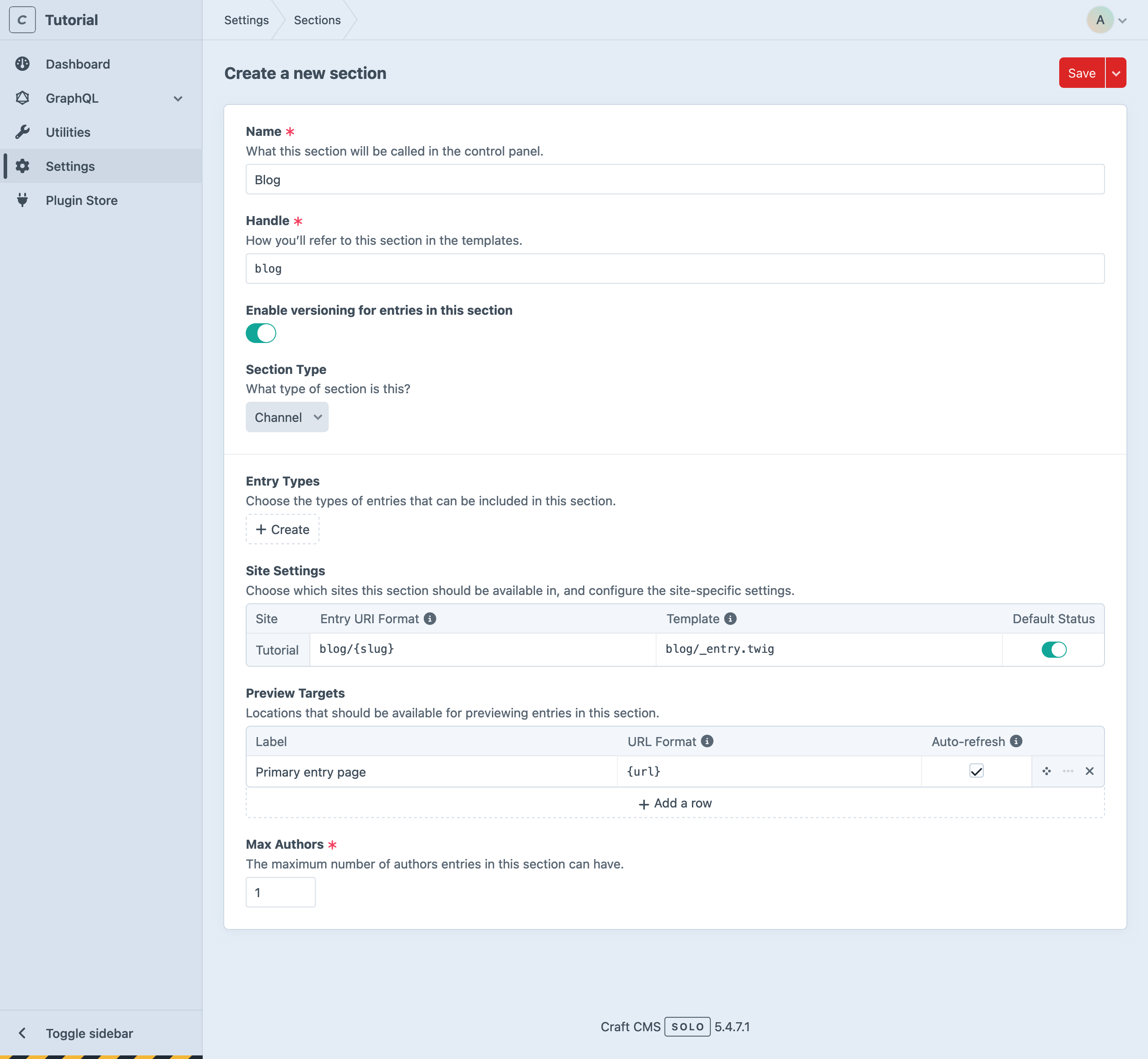Click the Sections tab in breadcrumb
The image size is (1148, 1059).
317,19
